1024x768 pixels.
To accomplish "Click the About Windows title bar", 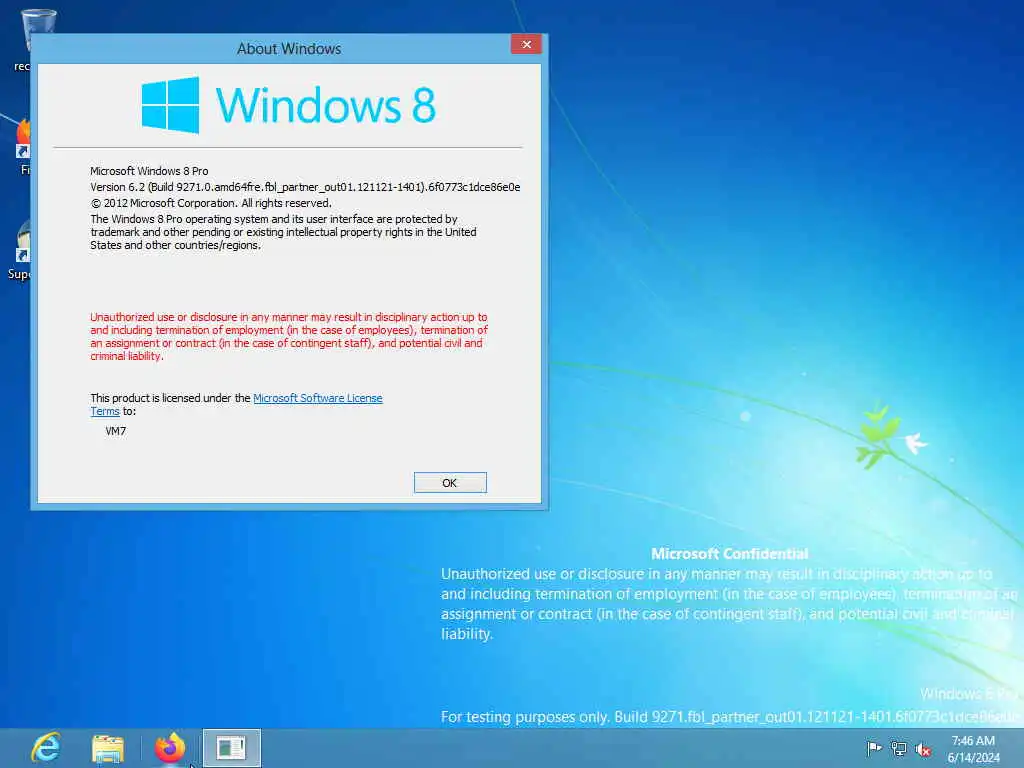I will 289,48.
